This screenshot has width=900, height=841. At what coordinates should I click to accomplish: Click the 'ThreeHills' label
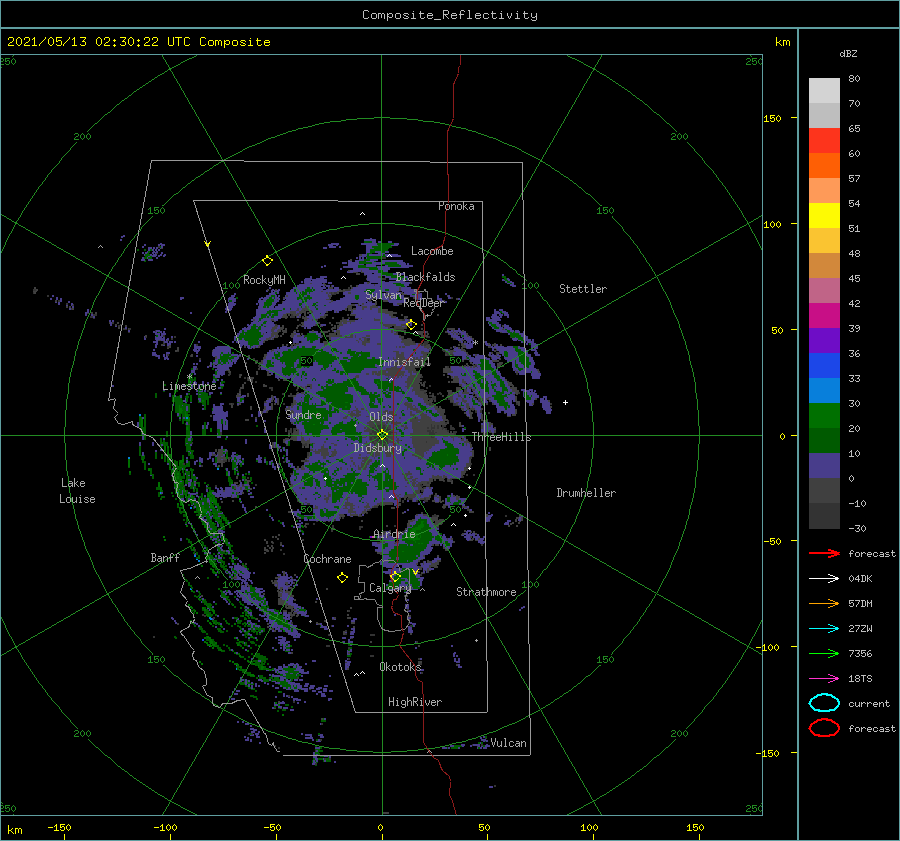pyautogui.click(x=501, y=437)
